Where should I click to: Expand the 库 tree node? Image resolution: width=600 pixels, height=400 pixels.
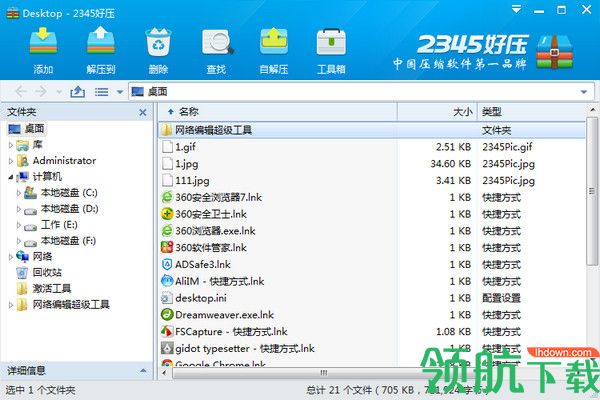coord(11,145)
